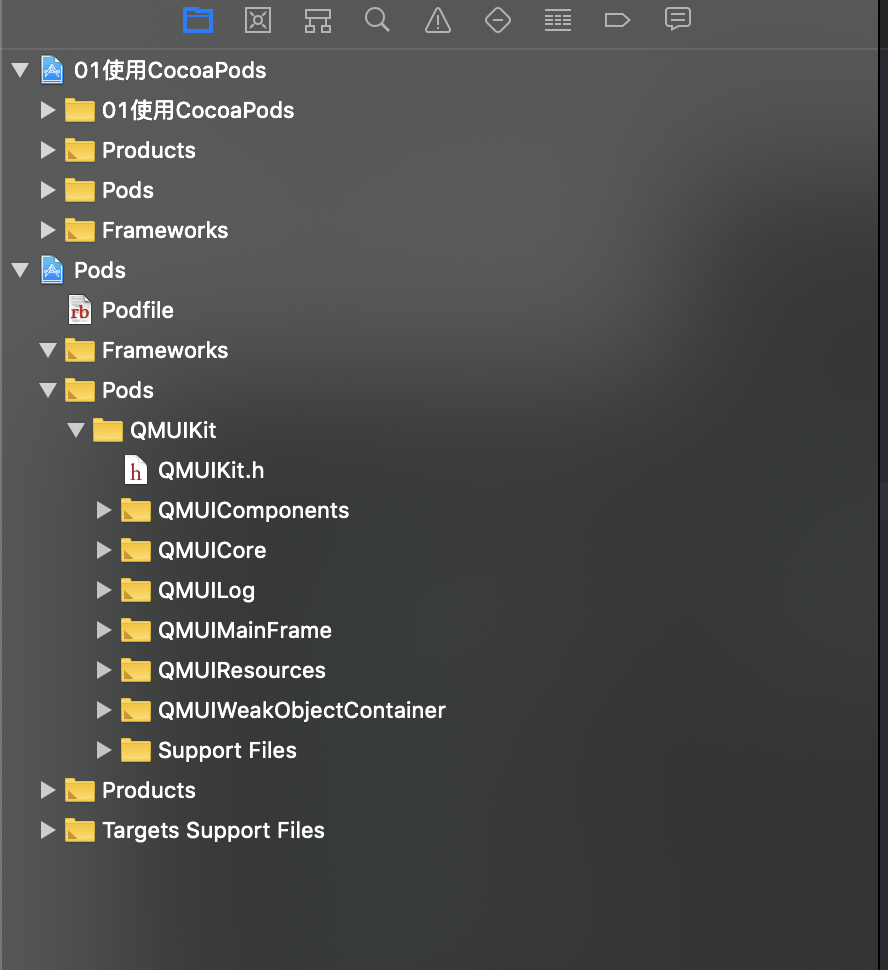Image resolution: width=888 pixels, height=970 pixels.
Task: Open the Debug navigator lines icon
Action: pyautogui.click(x=558, y=20)
